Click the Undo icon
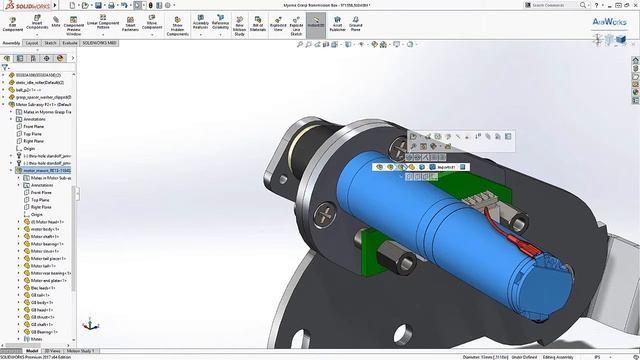The image size is (640, 360). point(124,5)
